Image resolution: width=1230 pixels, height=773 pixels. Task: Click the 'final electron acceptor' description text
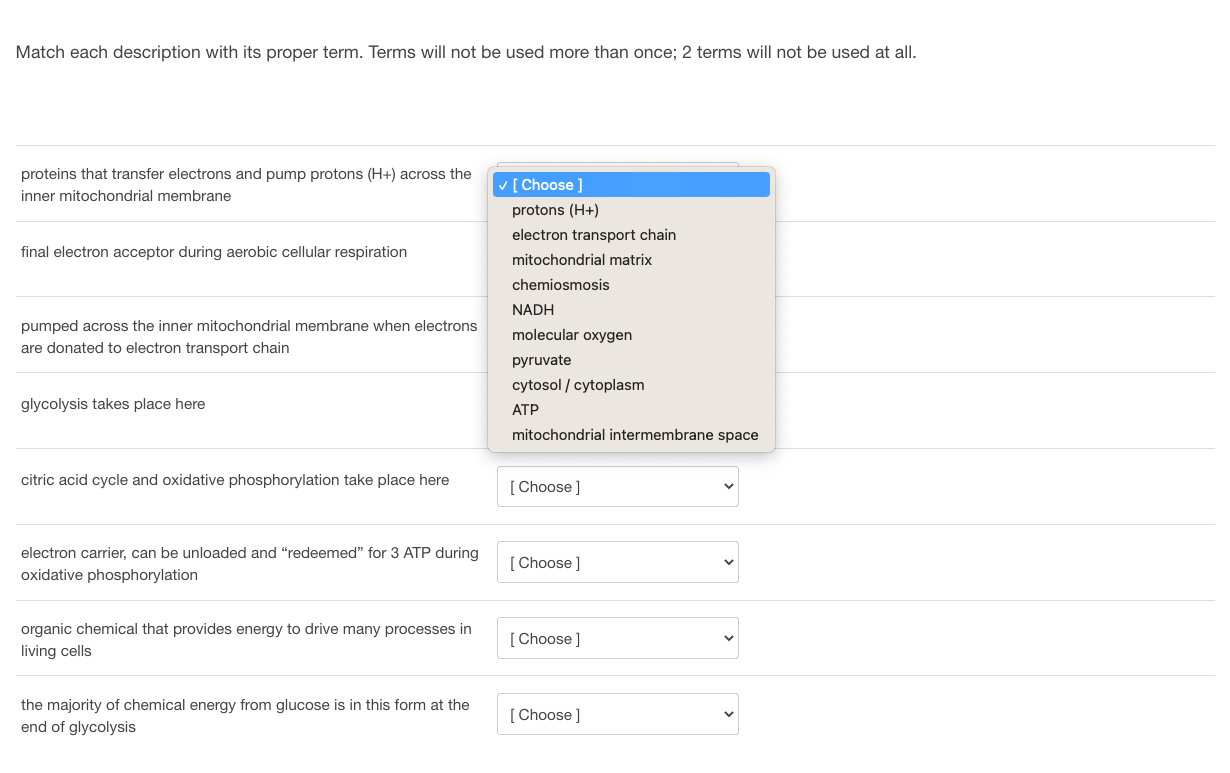pos(214,252)
